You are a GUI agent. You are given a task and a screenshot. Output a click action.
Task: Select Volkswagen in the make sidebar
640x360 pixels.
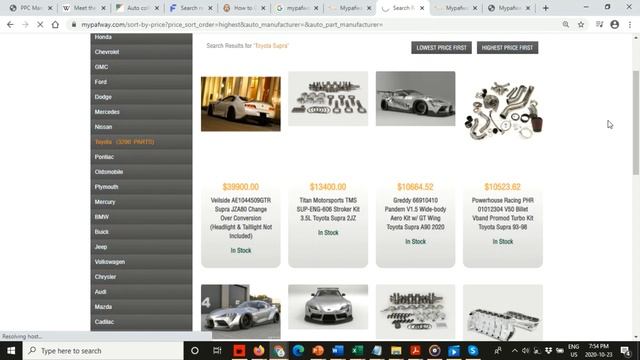coord(141,262)
